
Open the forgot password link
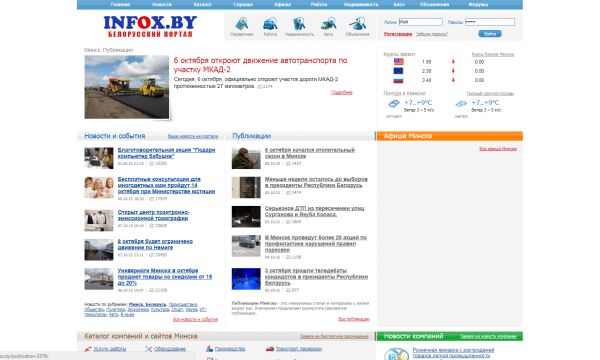[x=432, y=34]
